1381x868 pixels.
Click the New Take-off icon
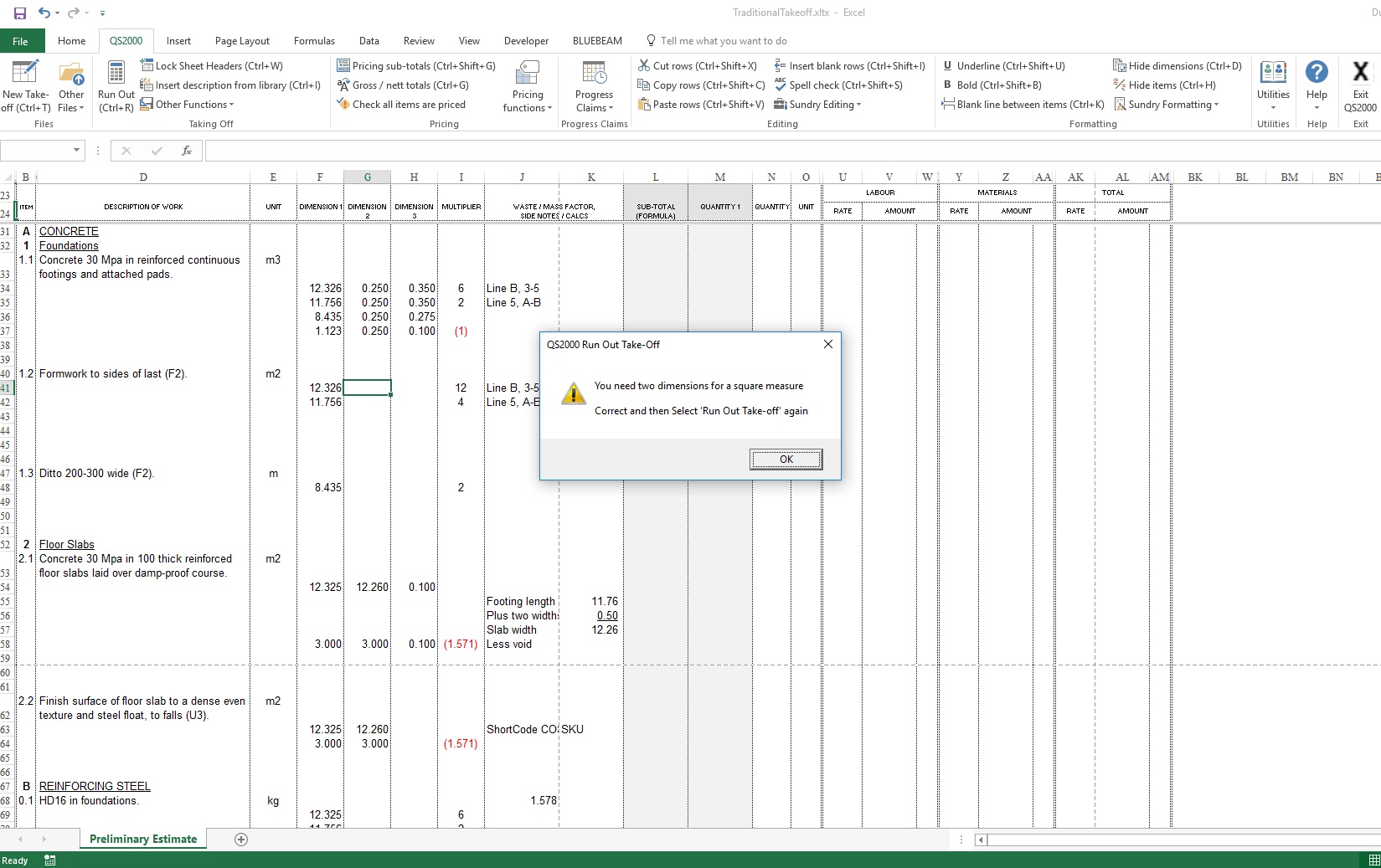tap(25, 74)
